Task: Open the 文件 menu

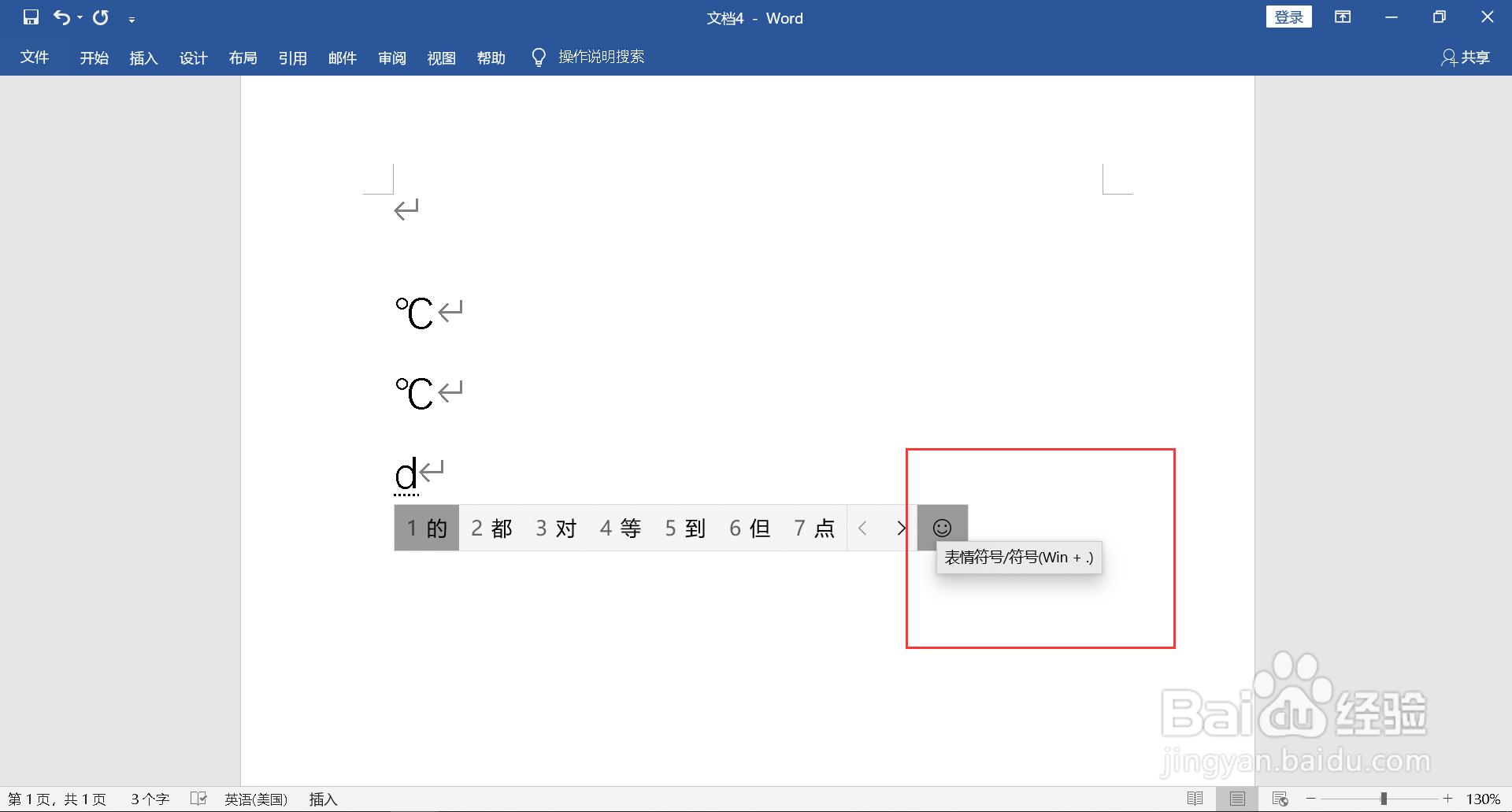Action: 35,57
